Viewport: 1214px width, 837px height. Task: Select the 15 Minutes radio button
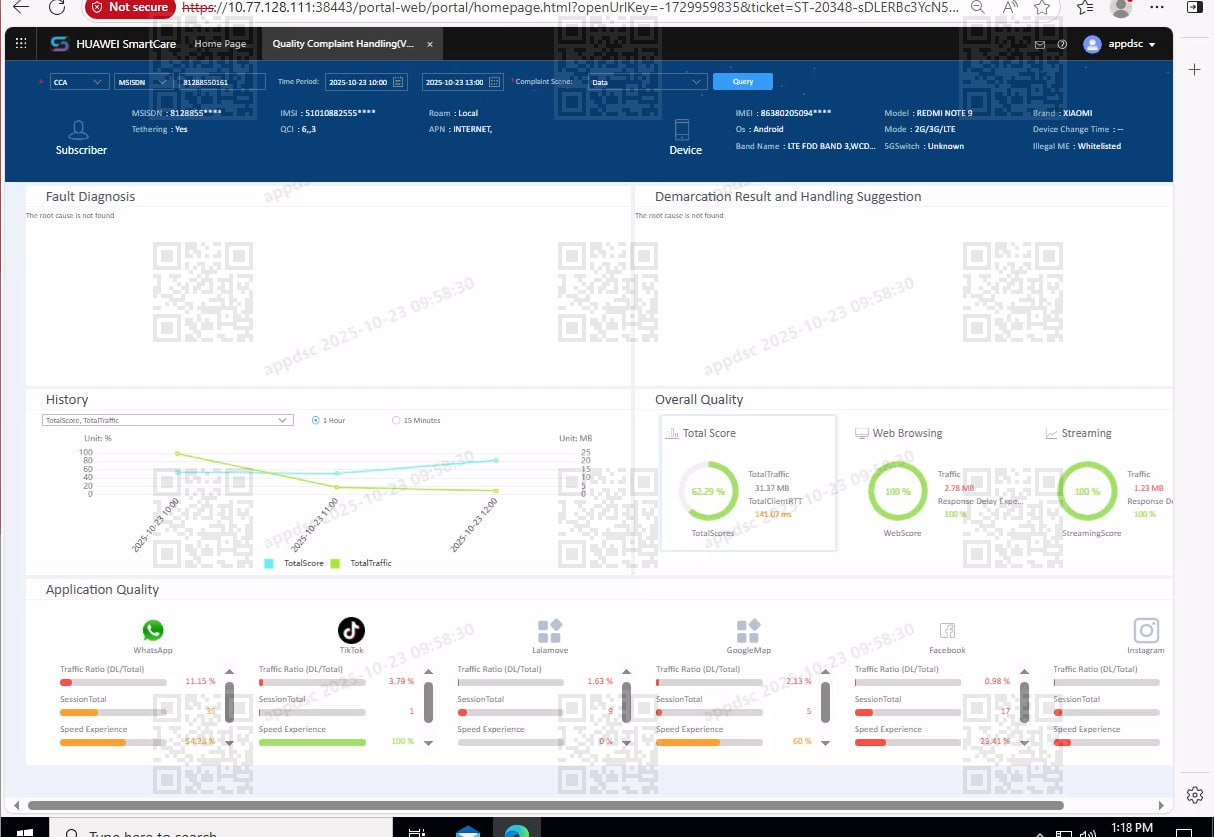pyautogui.click(x=396, y=420)
